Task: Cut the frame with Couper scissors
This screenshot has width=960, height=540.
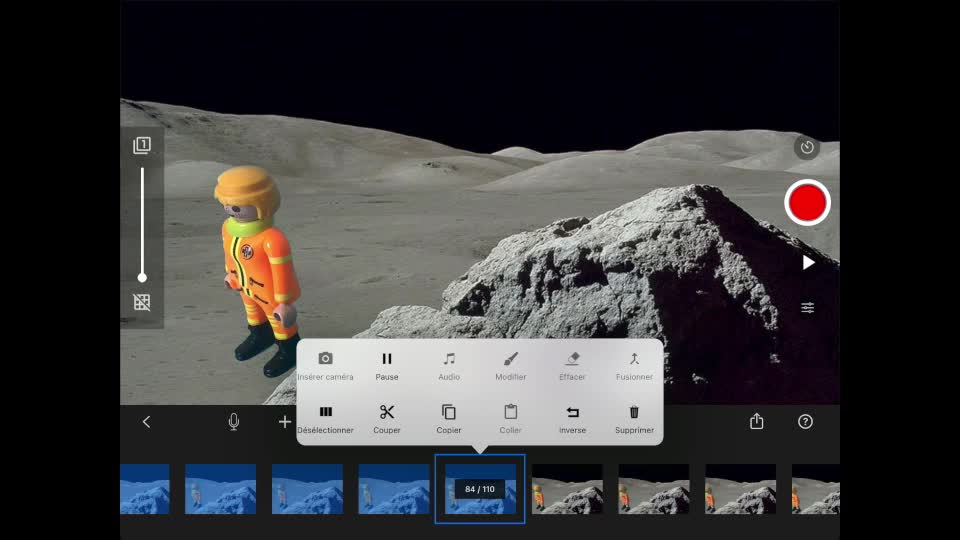Action: (387, 412)
